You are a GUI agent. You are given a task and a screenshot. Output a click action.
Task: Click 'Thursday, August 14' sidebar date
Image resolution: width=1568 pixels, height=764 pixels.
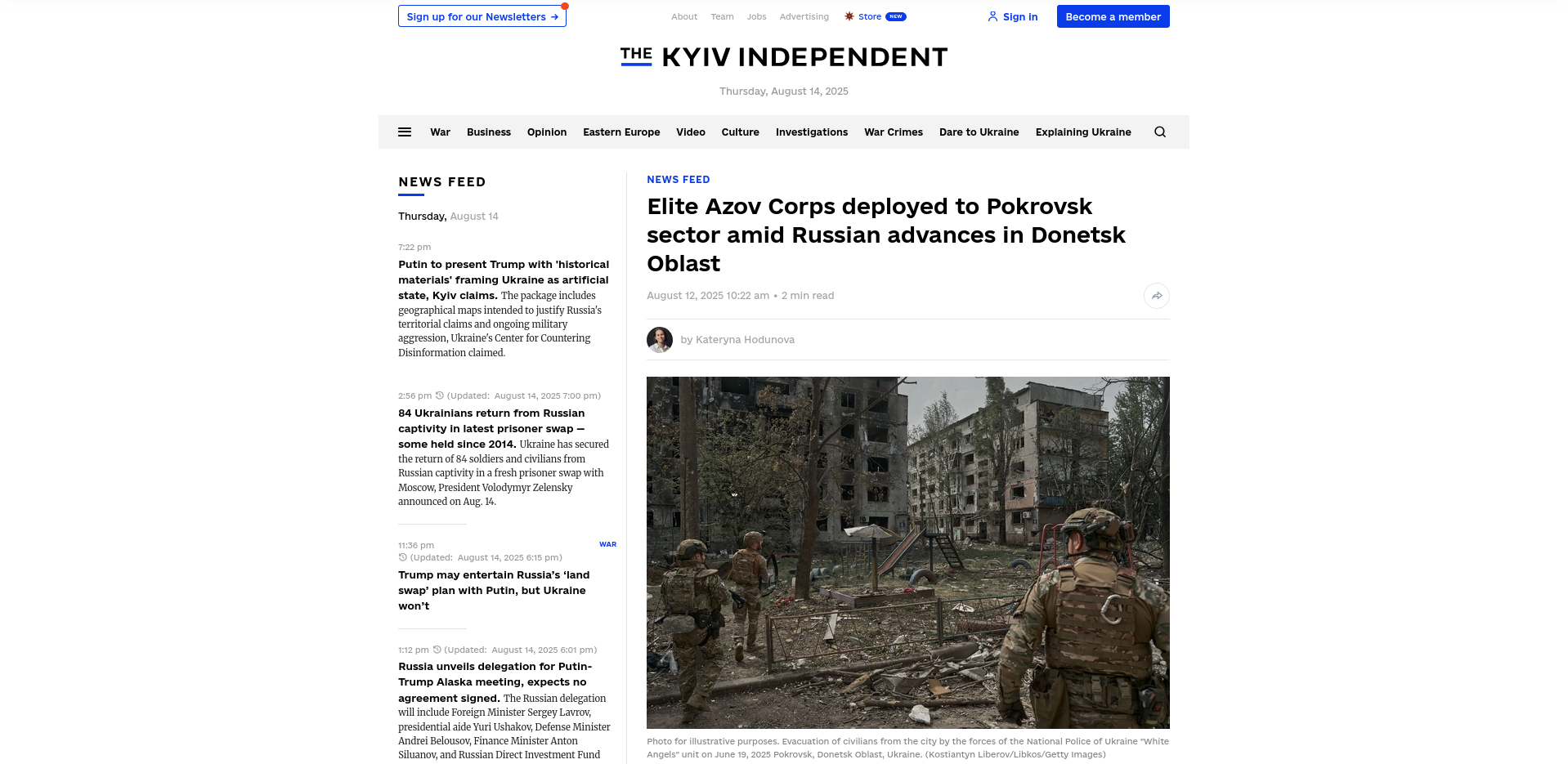(448, 217)
